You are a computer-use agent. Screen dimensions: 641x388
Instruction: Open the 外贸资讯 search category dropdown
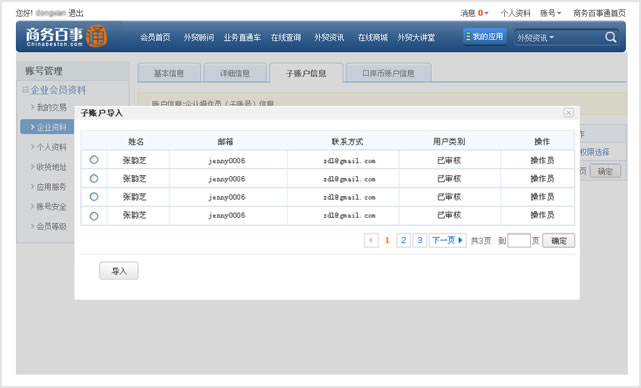click(x=536, y=38)
